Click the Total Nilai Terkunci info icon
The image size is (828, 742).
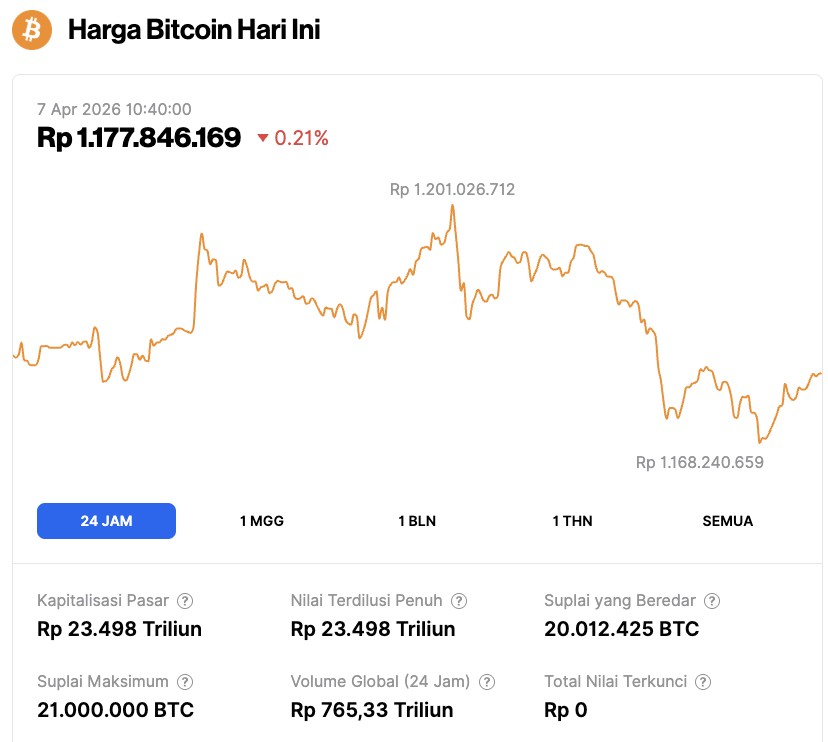pos(703,682)
